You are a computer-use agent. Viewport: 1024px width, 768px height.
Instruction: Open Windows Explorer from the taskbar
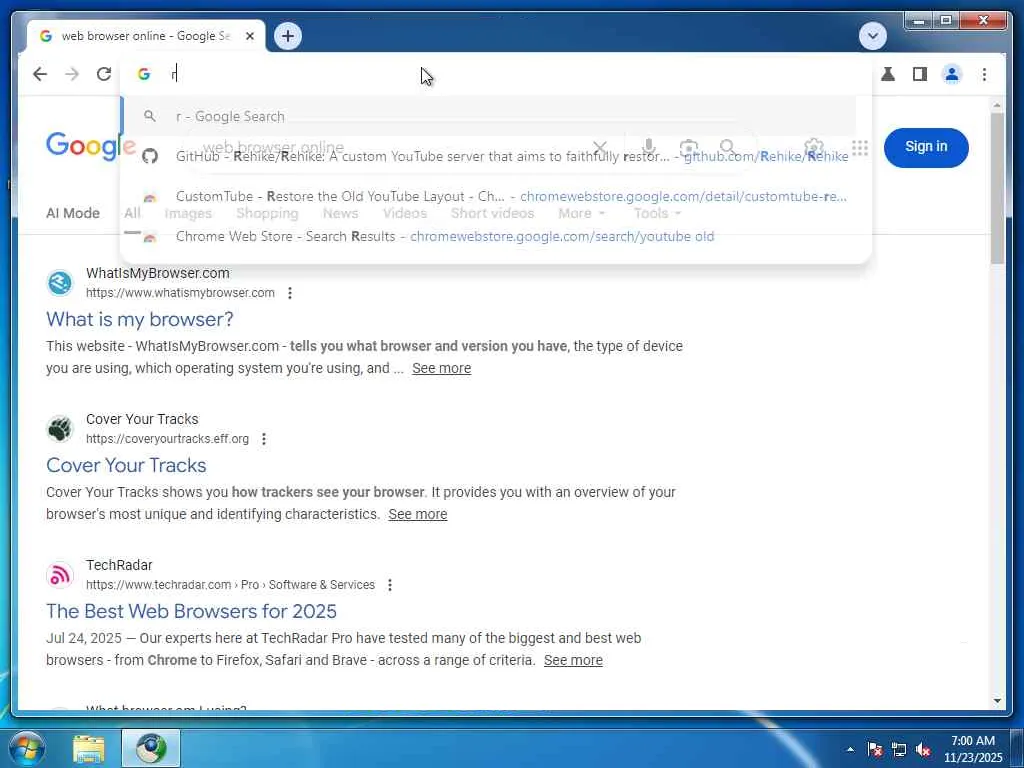(x=89, y=749)
